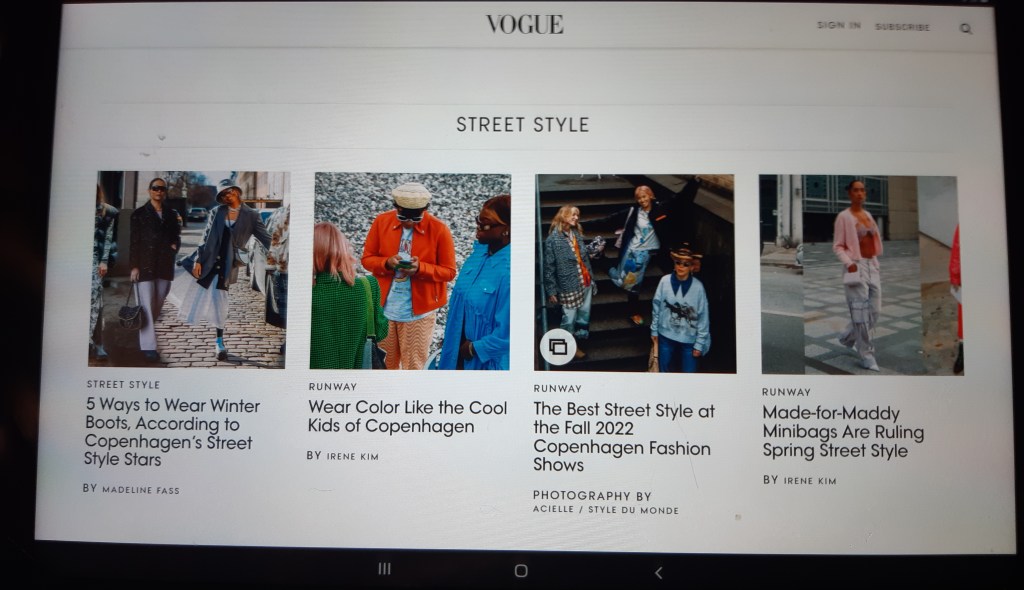Open Wear Color Like the Cool Kids article
The width and height of the screenshot is (1024, 590).
point(407,416)
